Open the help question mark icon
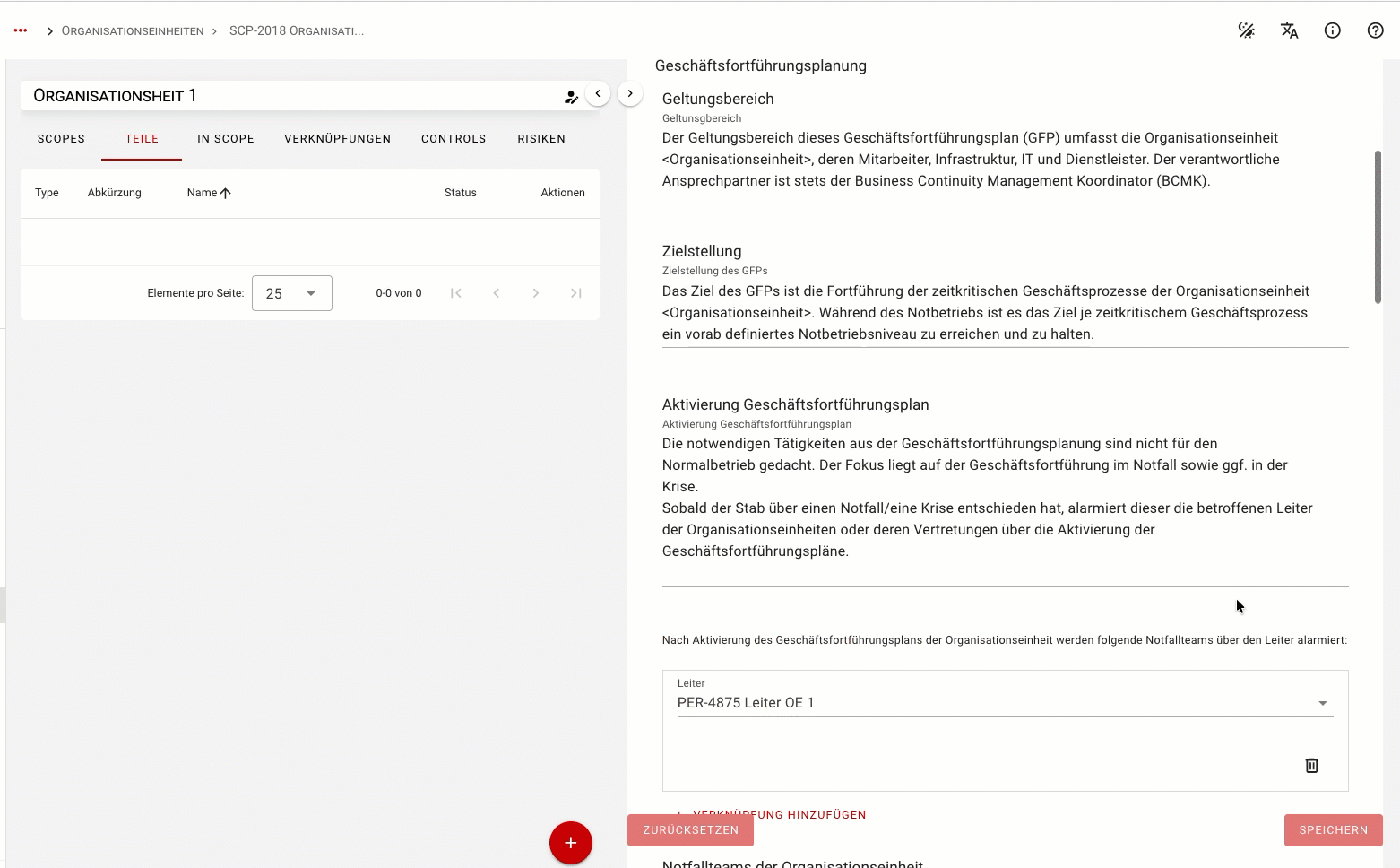The image size is (1400, 868). (x=1376, y=30)
